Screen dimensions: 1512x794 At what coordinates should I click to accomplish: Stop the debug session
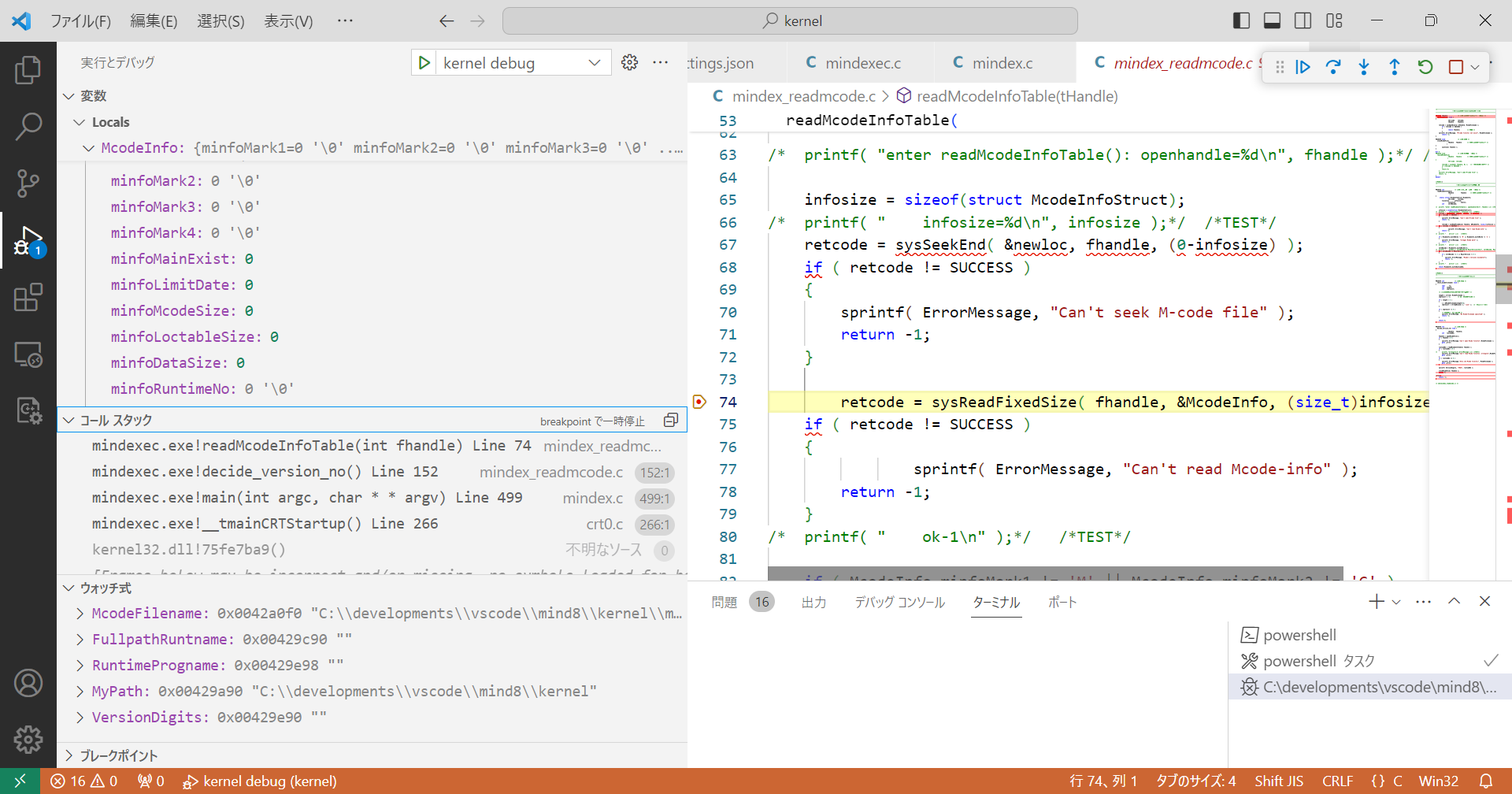tap(1456, 67)
